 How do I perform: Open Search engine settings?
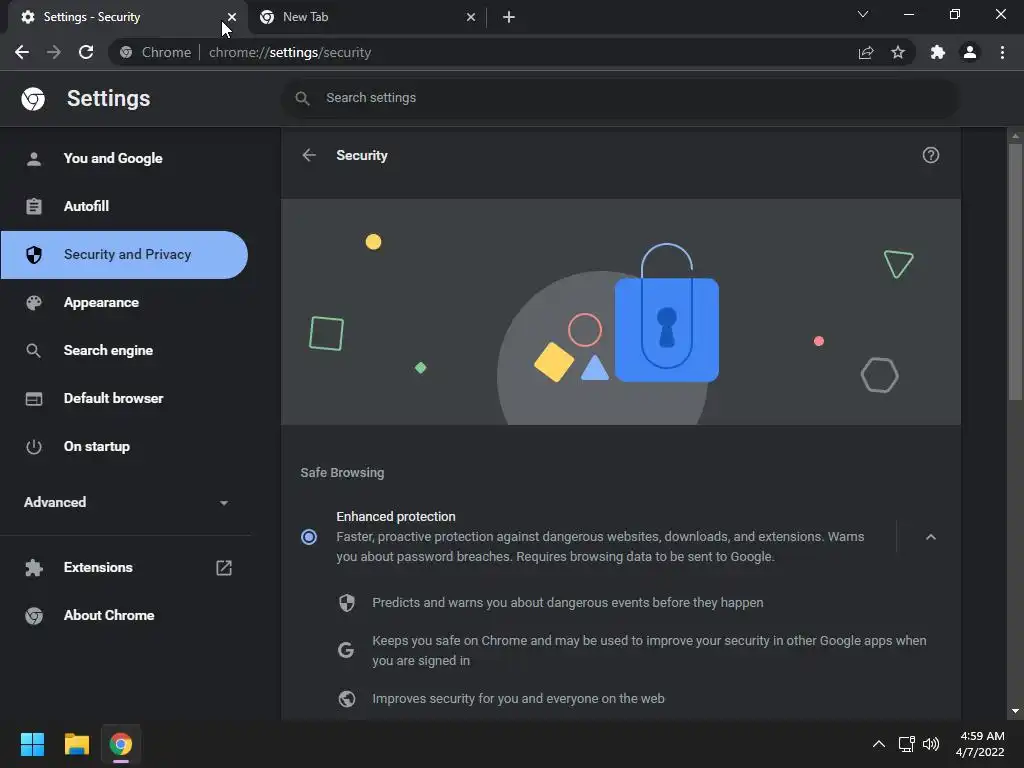point(124,351)
